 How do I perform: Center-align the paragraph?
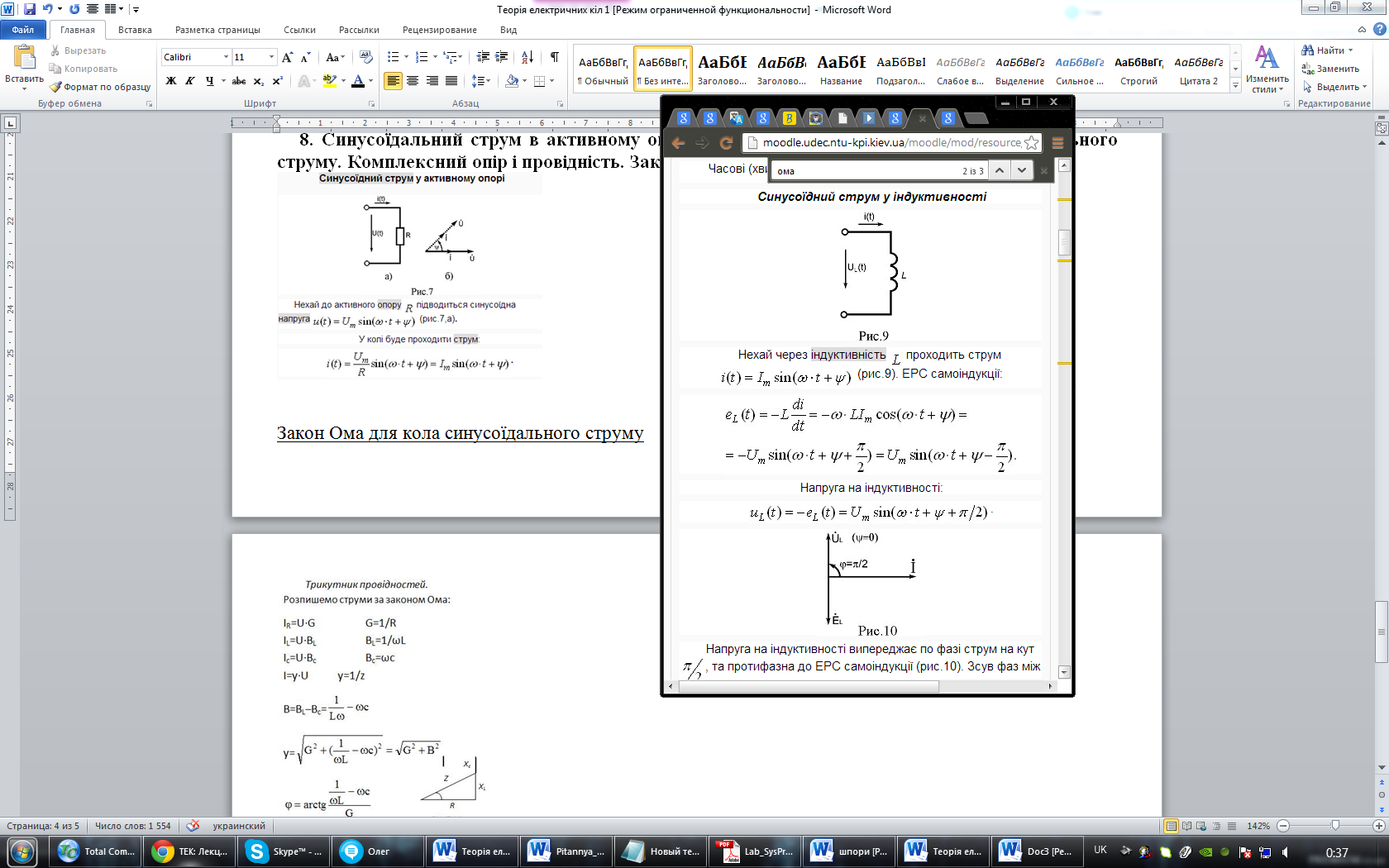pos(412,81)
